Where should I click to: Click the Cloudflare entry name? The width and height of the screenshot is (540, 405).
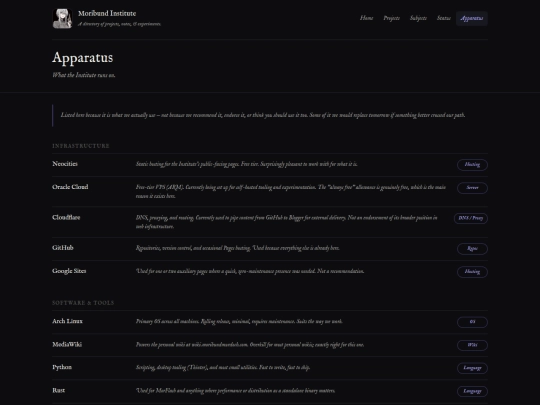pos(66,217)
